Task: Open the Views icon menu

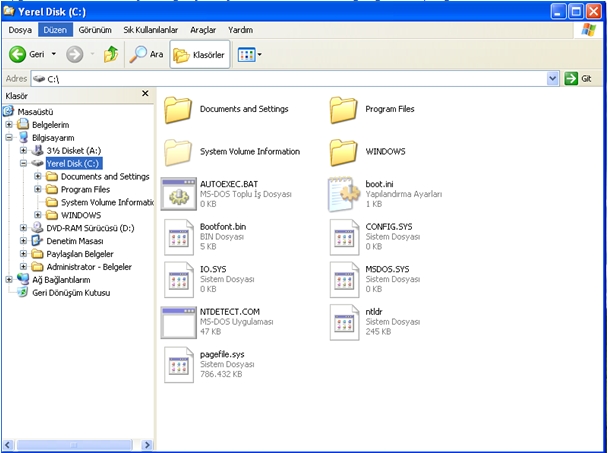Action: (246, 55)
